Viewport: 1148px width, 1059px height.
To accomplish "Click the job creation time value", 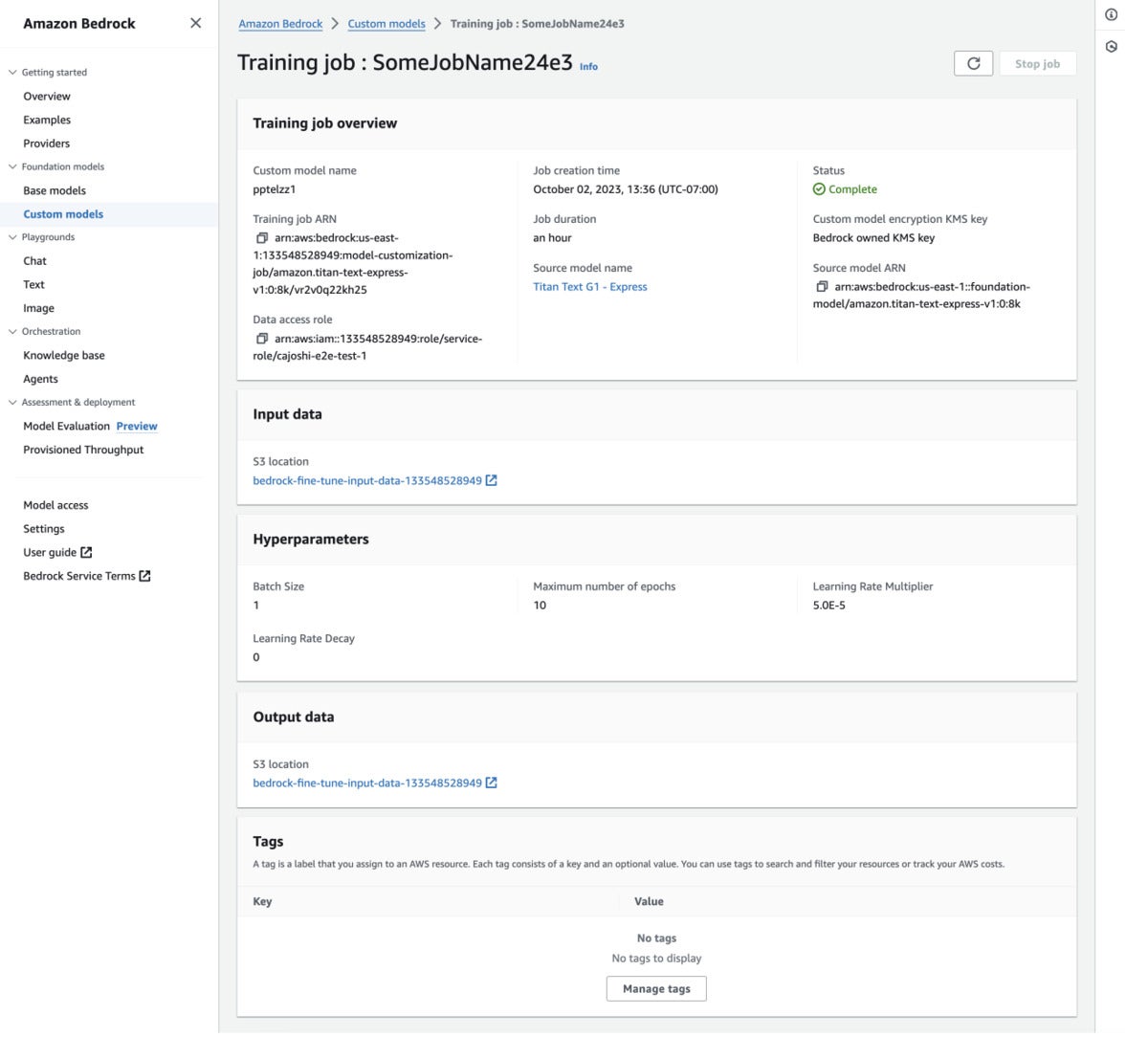I will click(x=626, y=189).
